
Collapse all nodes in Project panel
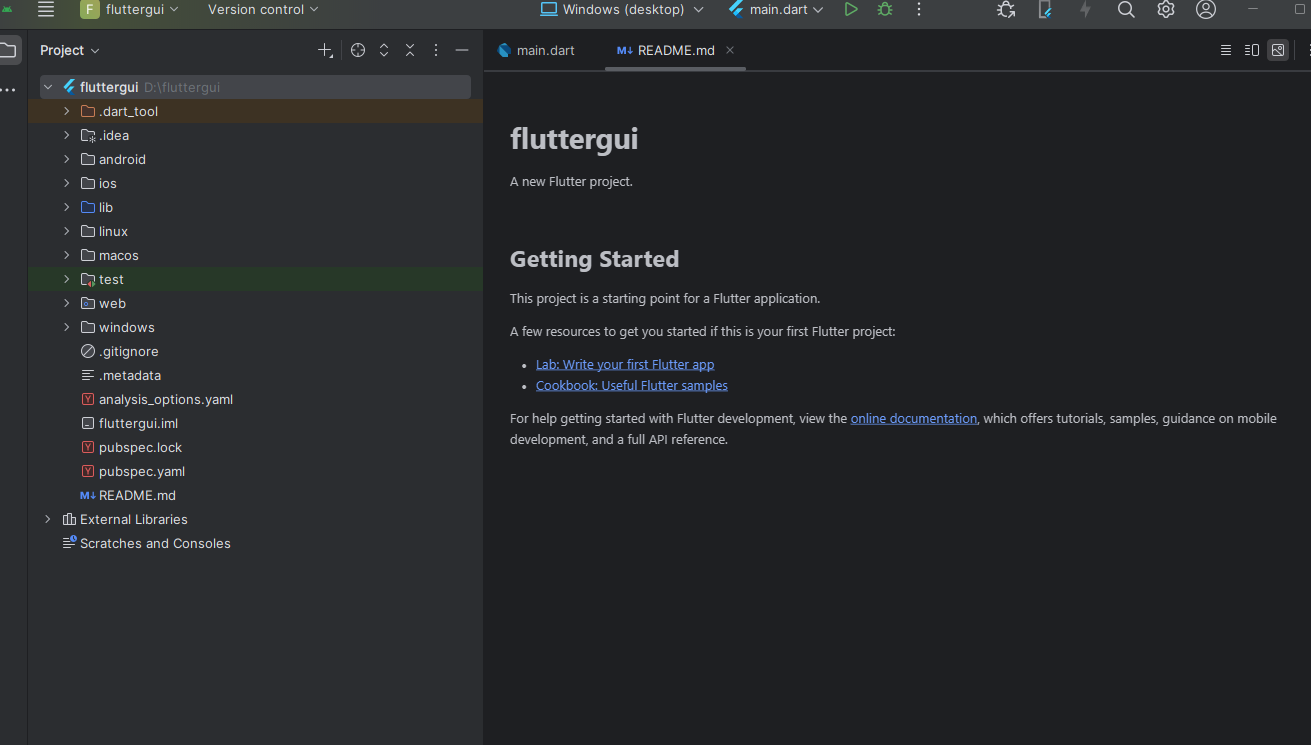point(410,50)
